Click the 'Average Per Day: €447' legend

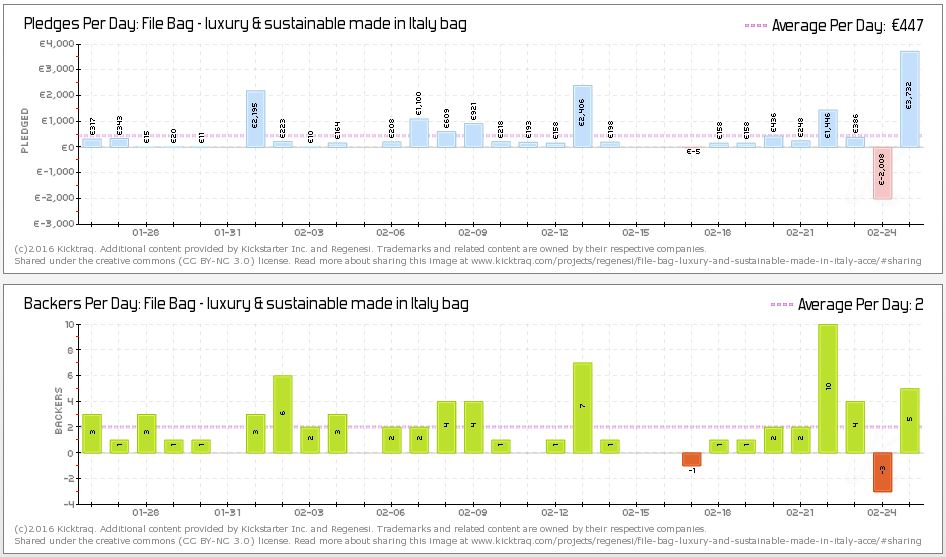[834, 25]
